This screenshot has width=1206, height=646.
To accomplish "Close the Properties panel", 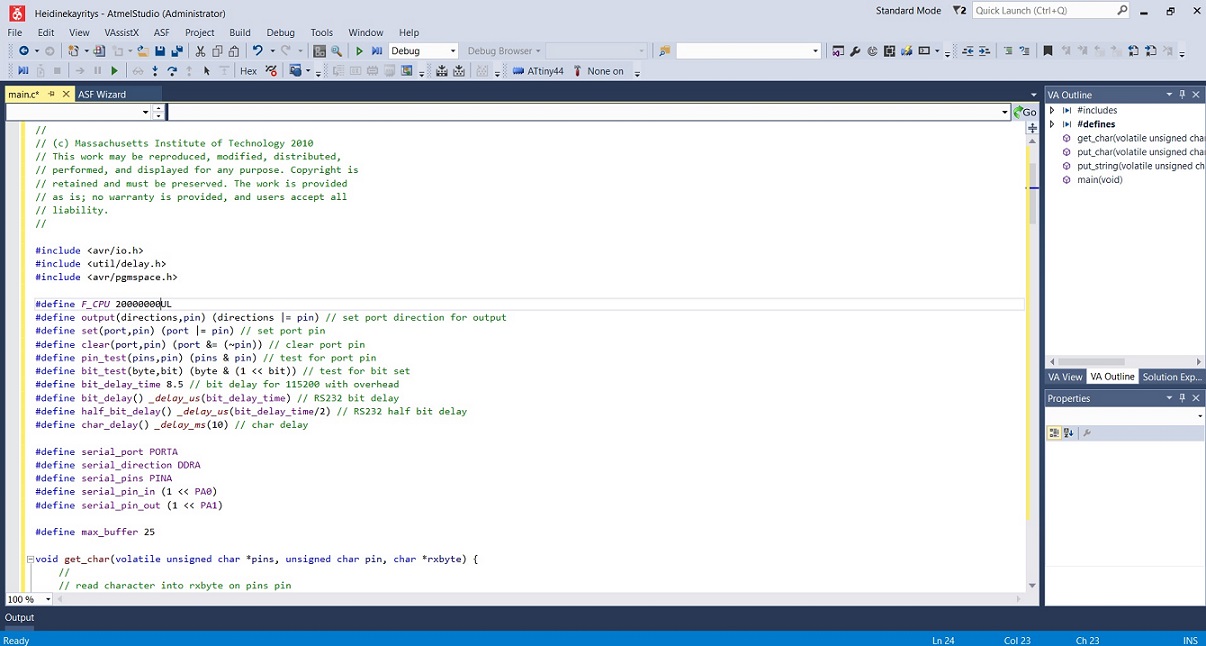I will (x=1197, y=398).
